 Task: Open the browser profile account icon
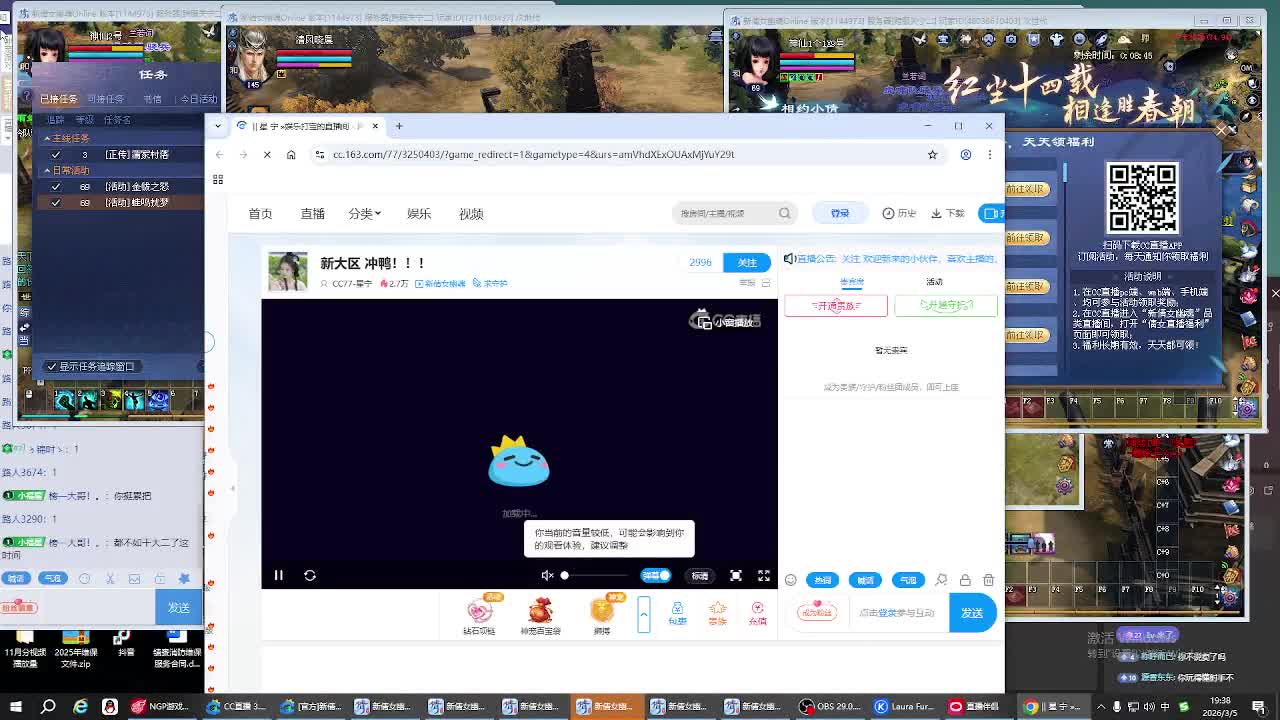pos(966,154)
